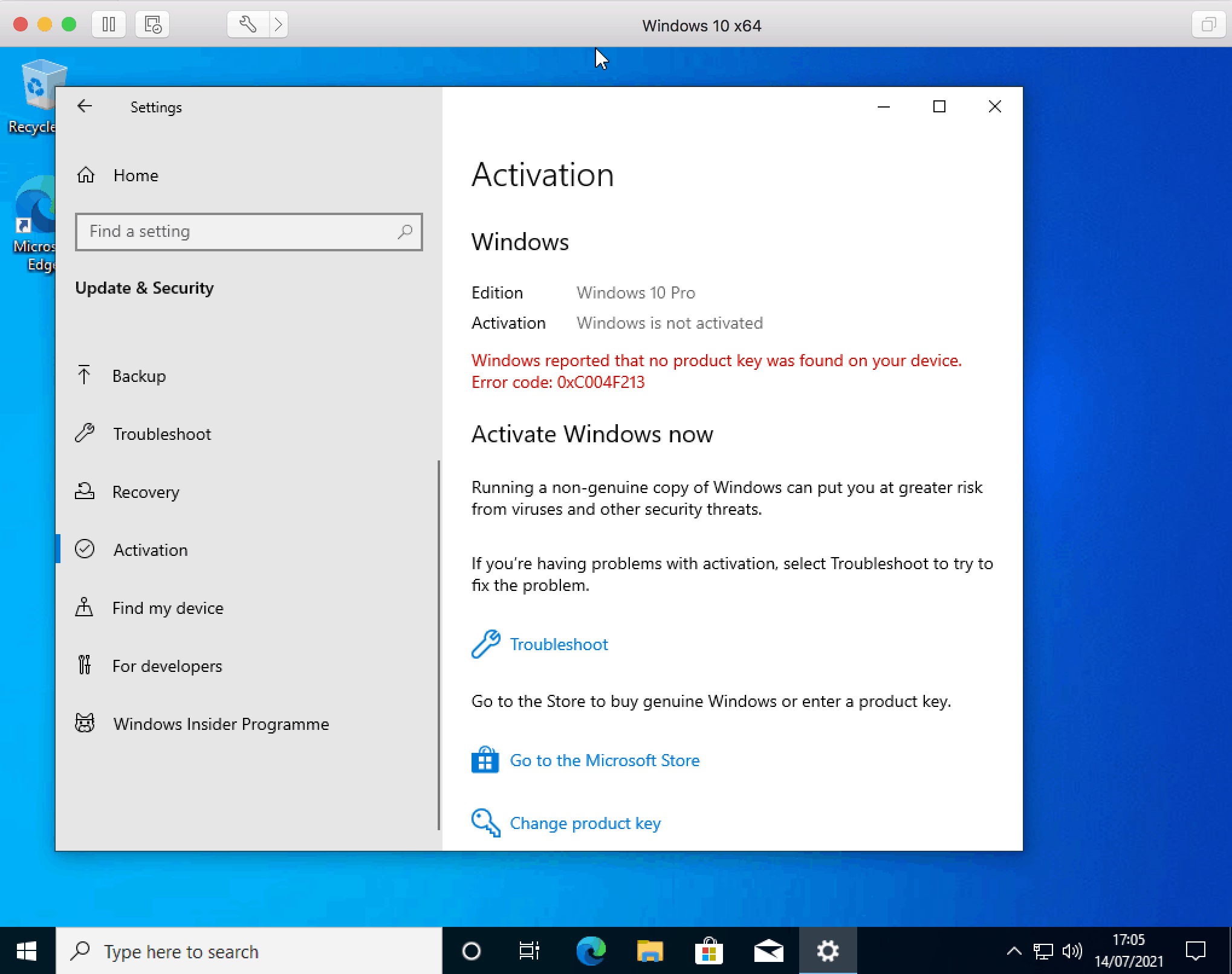Click the sidebar vertical scrollbar
The width and height of the screenshot is (1232, 974).
coord(439,645)
